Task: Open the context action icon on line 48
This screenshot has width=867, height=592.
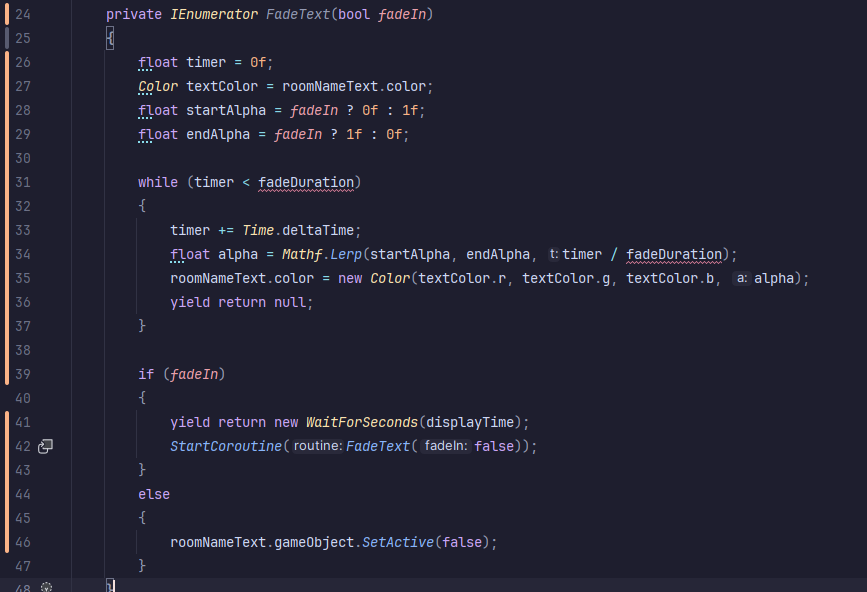Action: click(46, 587)
